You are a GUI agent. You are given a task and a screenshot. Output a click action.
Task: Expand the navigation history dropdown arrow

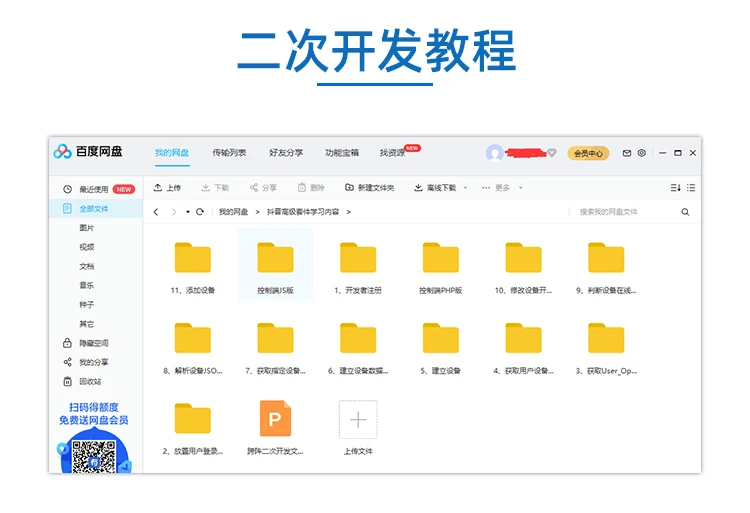point(188,212)
